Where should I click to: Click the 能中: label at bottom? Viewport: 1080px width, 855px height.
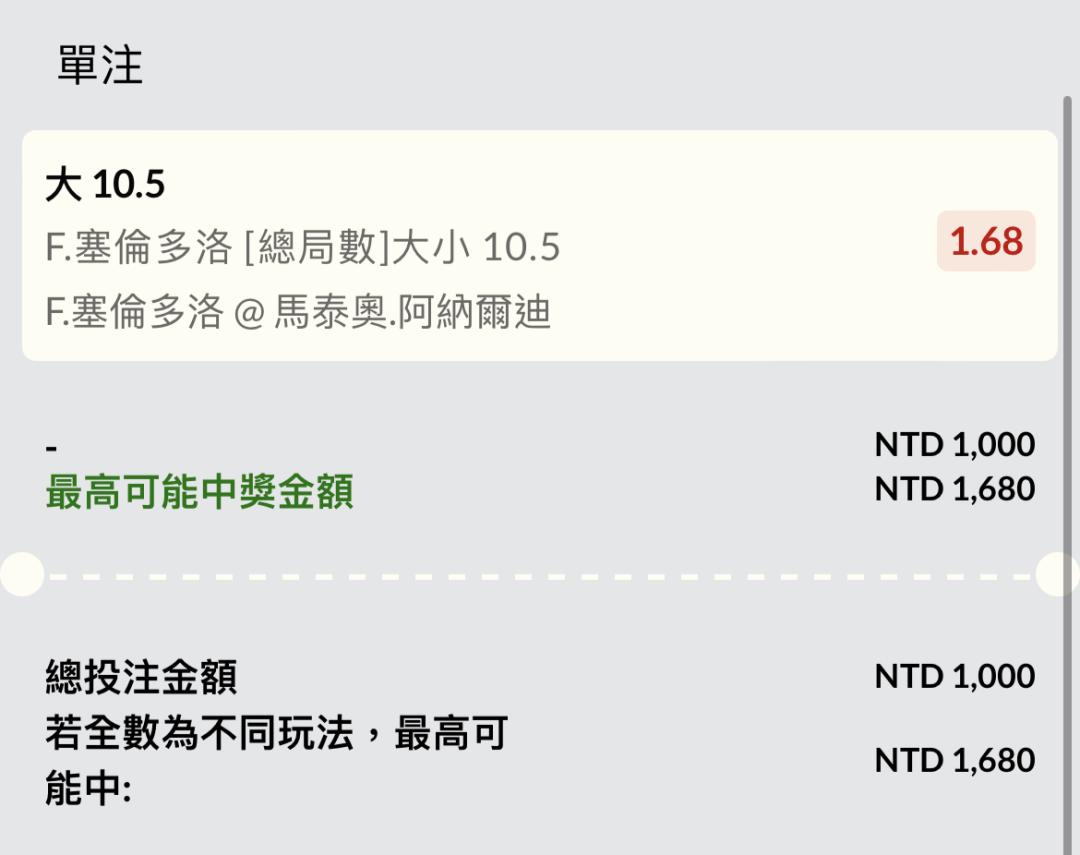[x=88, y=788]
